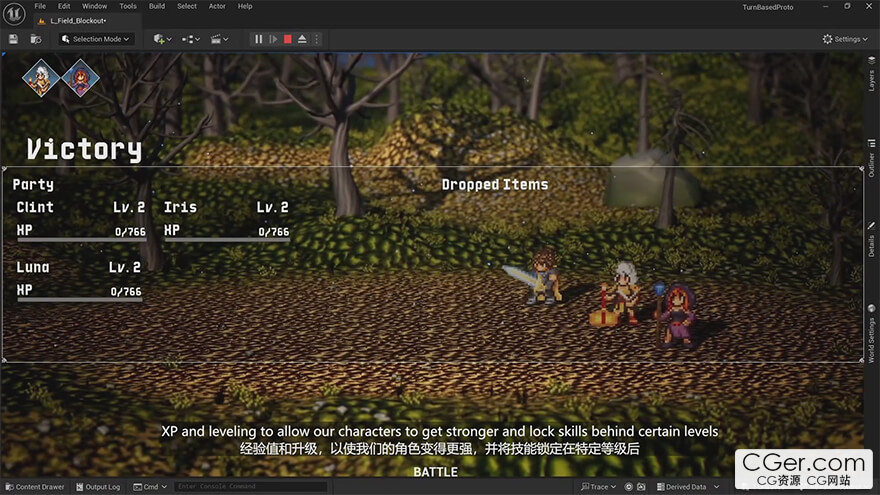The image size is (880, 495).
Task: Open the Build menu
Action: [x=157, y=6]
